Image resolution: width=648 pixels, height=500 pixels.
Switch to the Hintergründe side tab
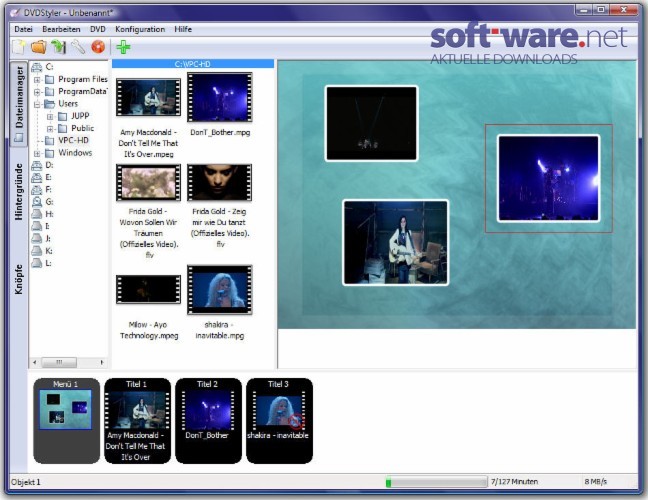(x=19, y=191)
